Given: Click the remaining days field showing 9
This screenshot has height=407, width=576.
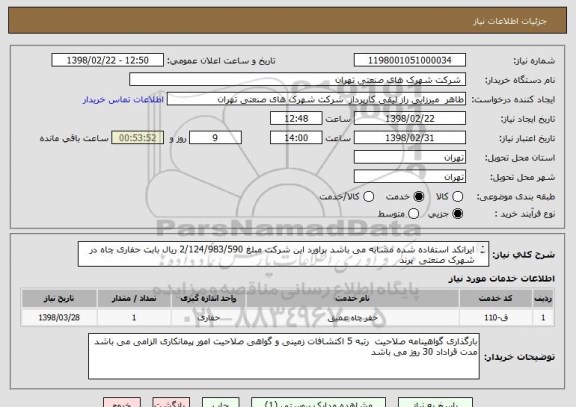Looking at the screenshot, I should click(215, 138).
